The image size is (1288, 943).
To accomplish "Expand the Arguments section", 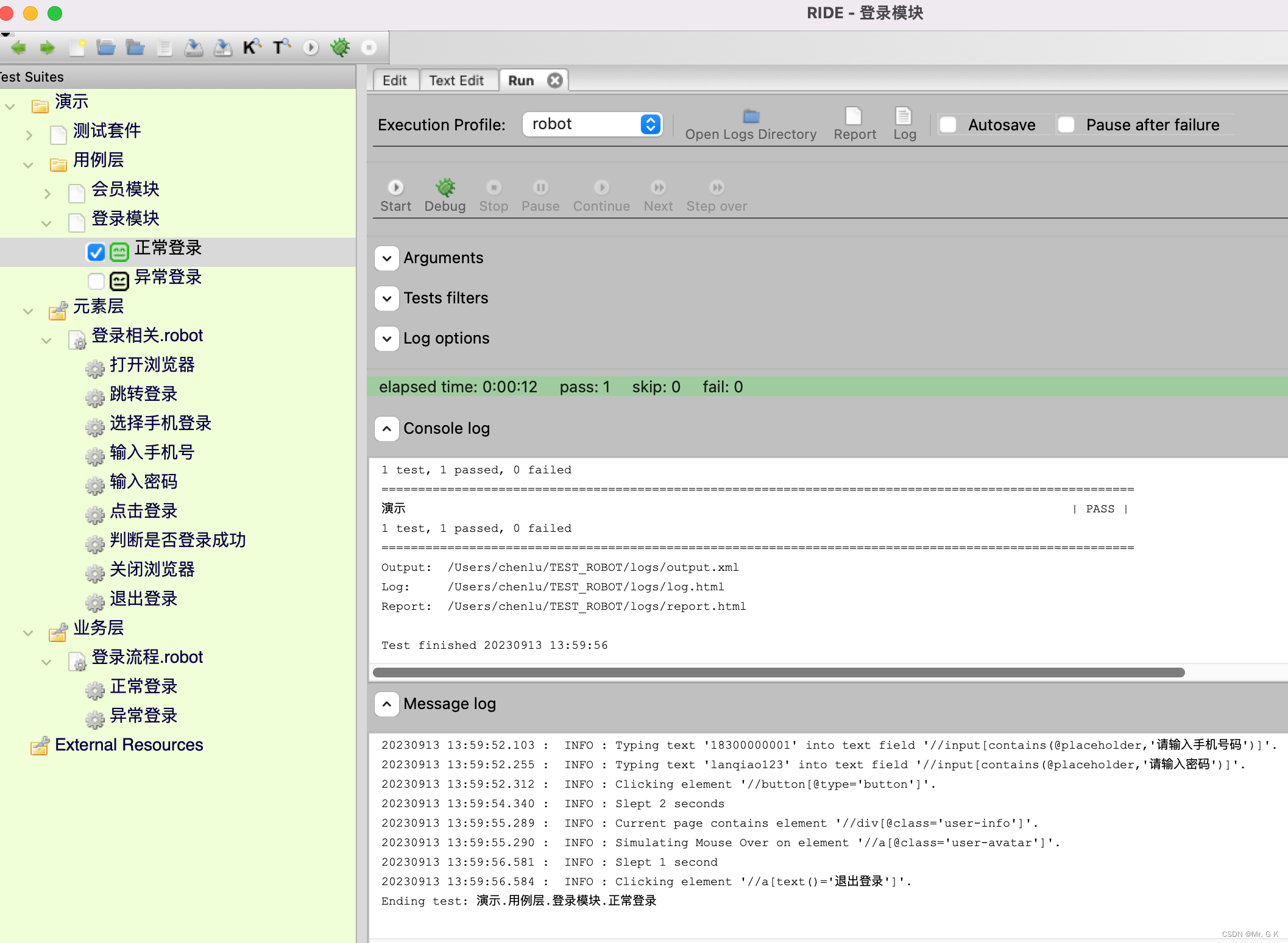I will coord(387,258).
